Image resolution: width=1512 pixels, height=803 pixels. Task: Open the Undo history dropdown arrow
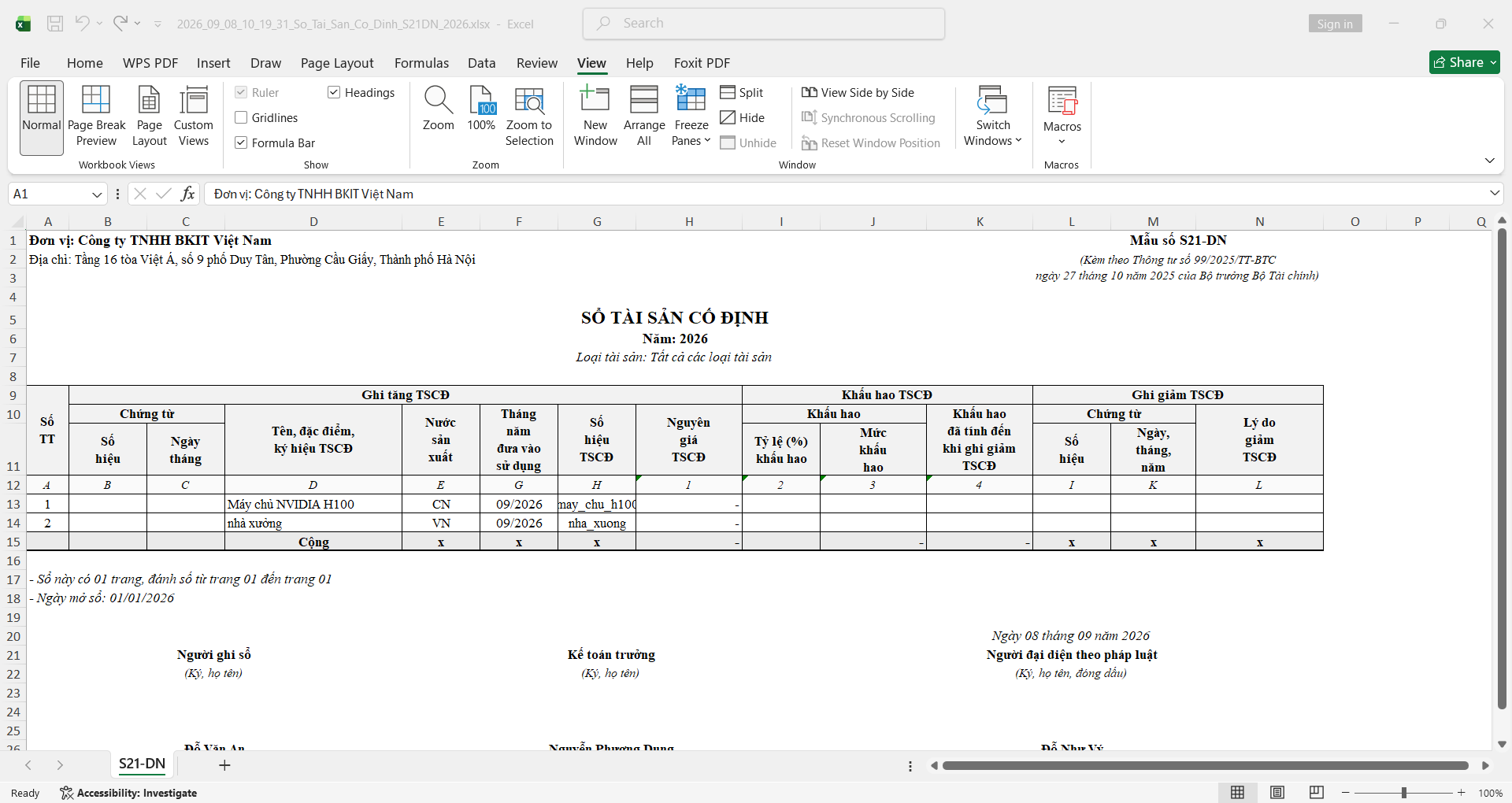(99, 24)
